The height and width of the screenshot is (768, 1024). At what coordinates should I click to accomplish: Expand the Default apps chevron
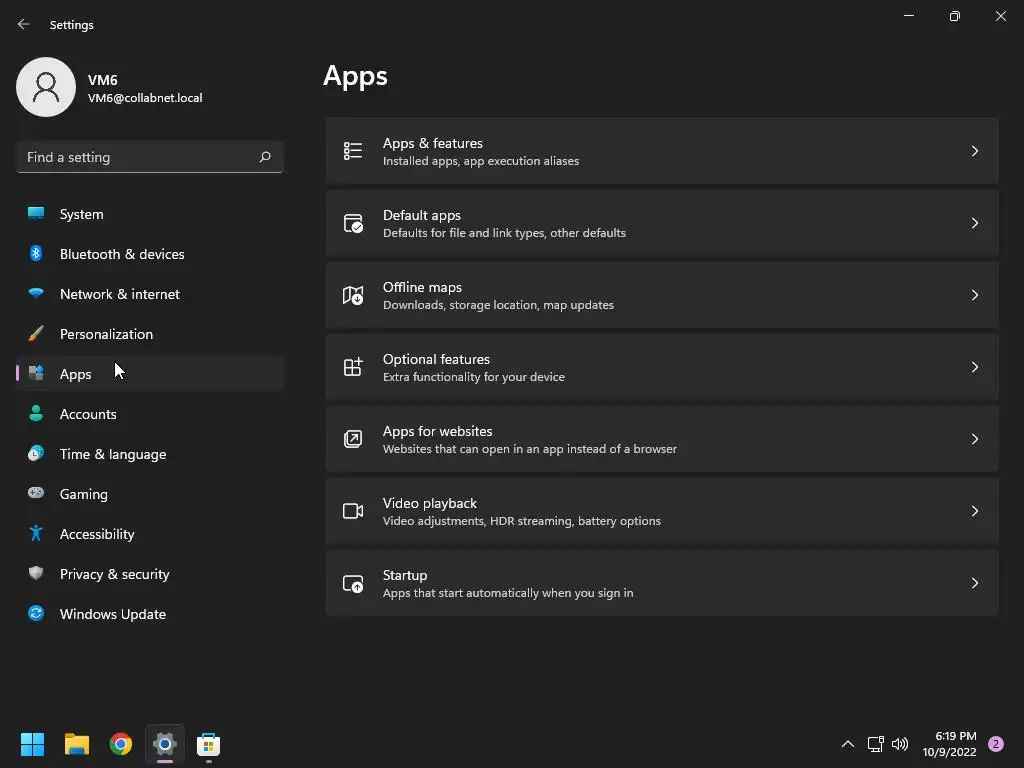[x=975, y=223]
